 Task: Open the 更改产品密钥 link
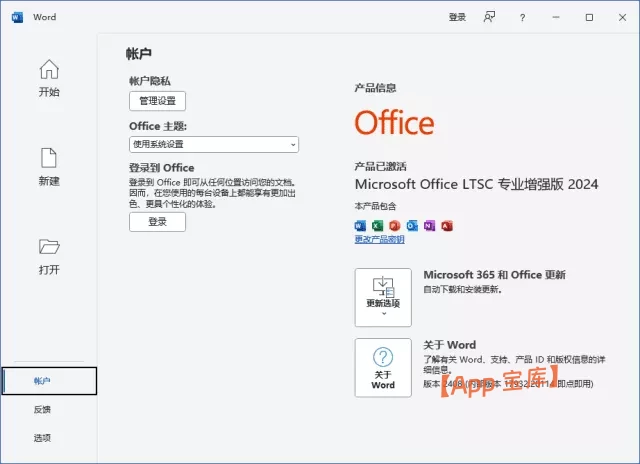tap(380, 239)
